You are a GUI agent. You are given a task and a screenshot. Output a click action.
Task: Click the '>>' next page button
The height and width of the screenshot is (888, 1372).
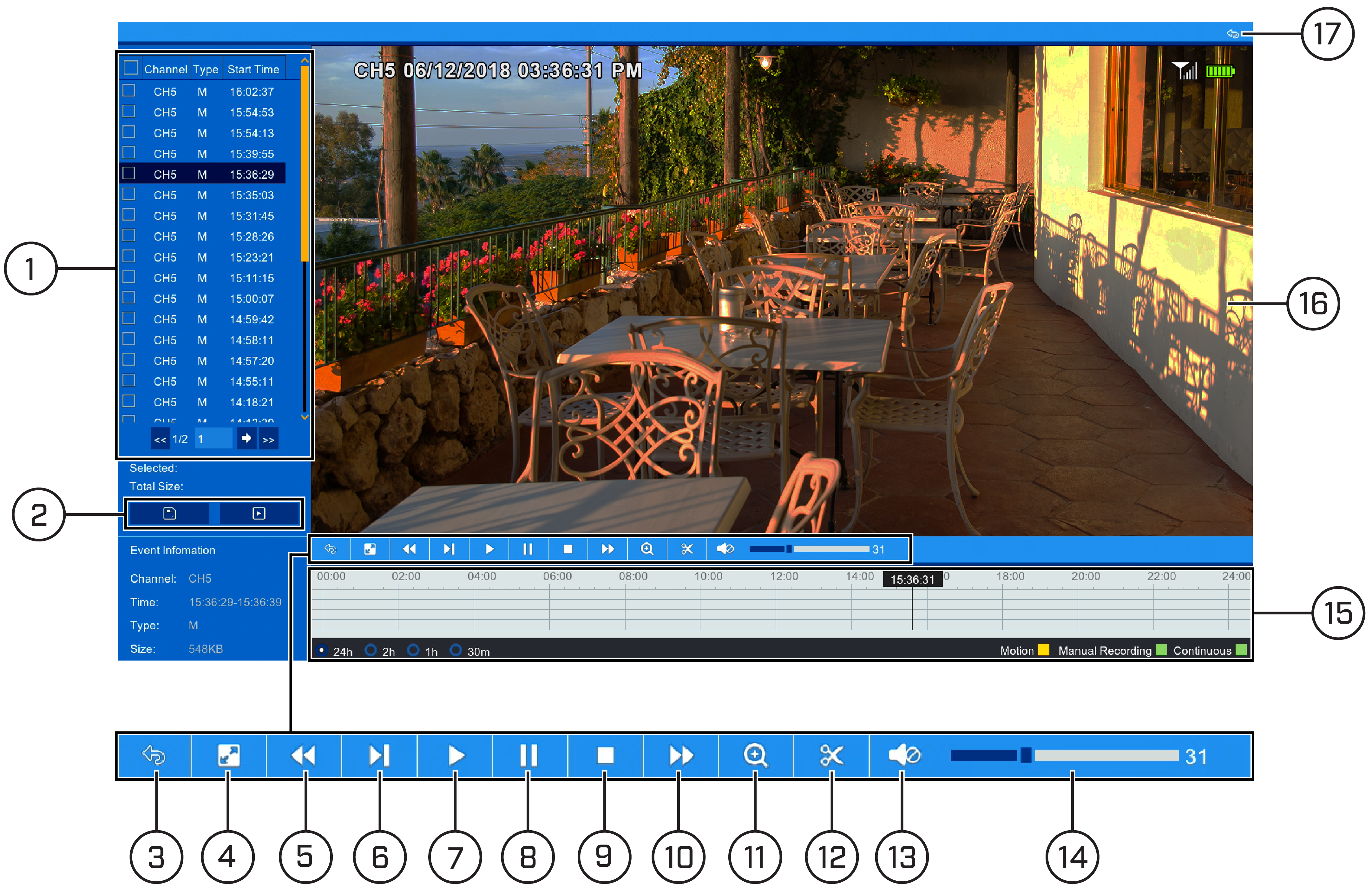coord(268,439)
